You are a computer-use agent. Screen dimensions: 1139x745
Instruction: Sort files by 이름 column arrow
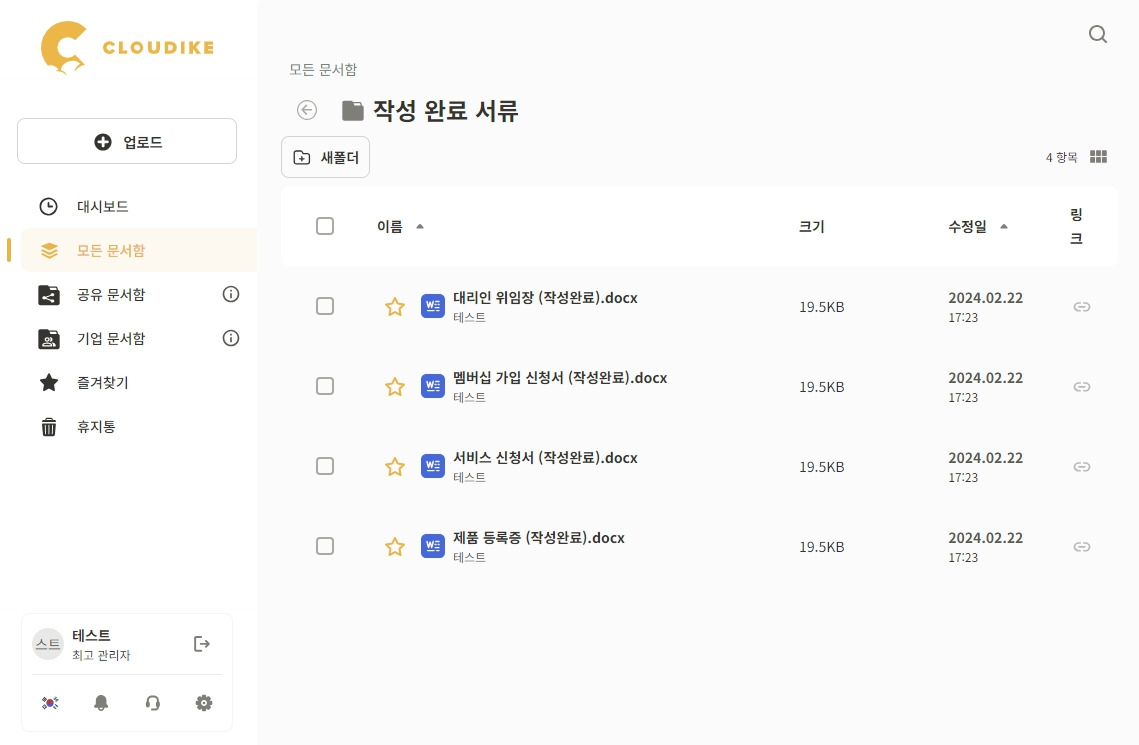pyautogui.click(x=420, y=227)
